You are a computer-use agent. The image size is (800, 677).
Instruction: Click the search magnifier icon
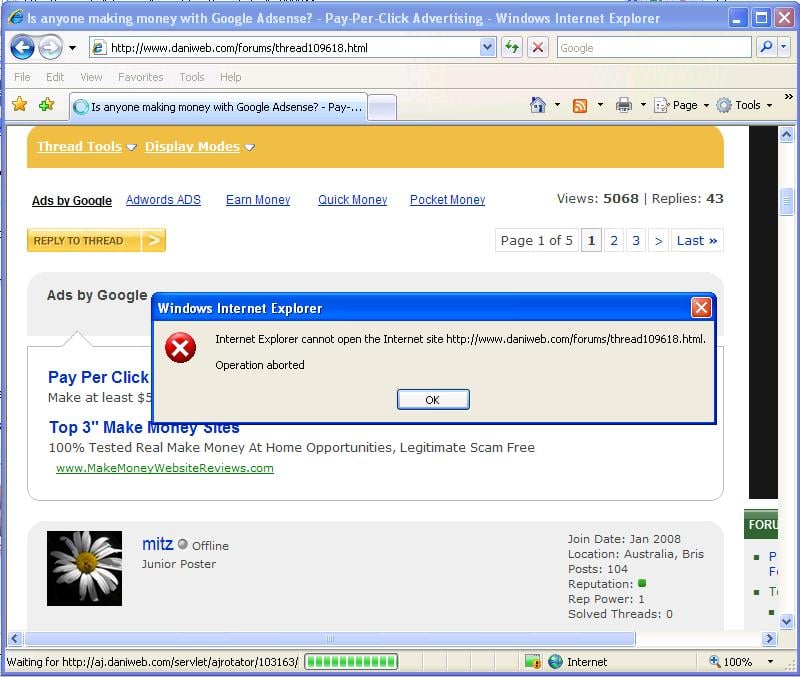click(766, 47)
